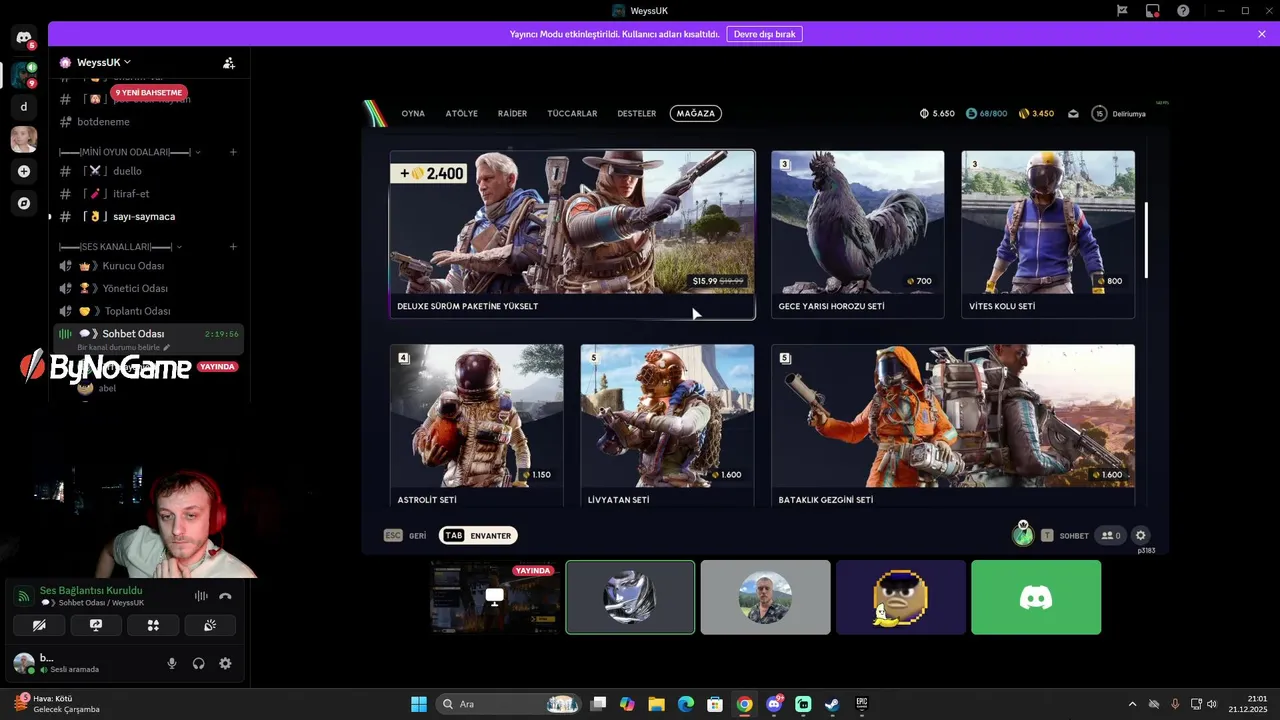Open noise suppression waveform icon
Image resolution: width=1280 pixels, height=720 pixels.
point(201,596)
